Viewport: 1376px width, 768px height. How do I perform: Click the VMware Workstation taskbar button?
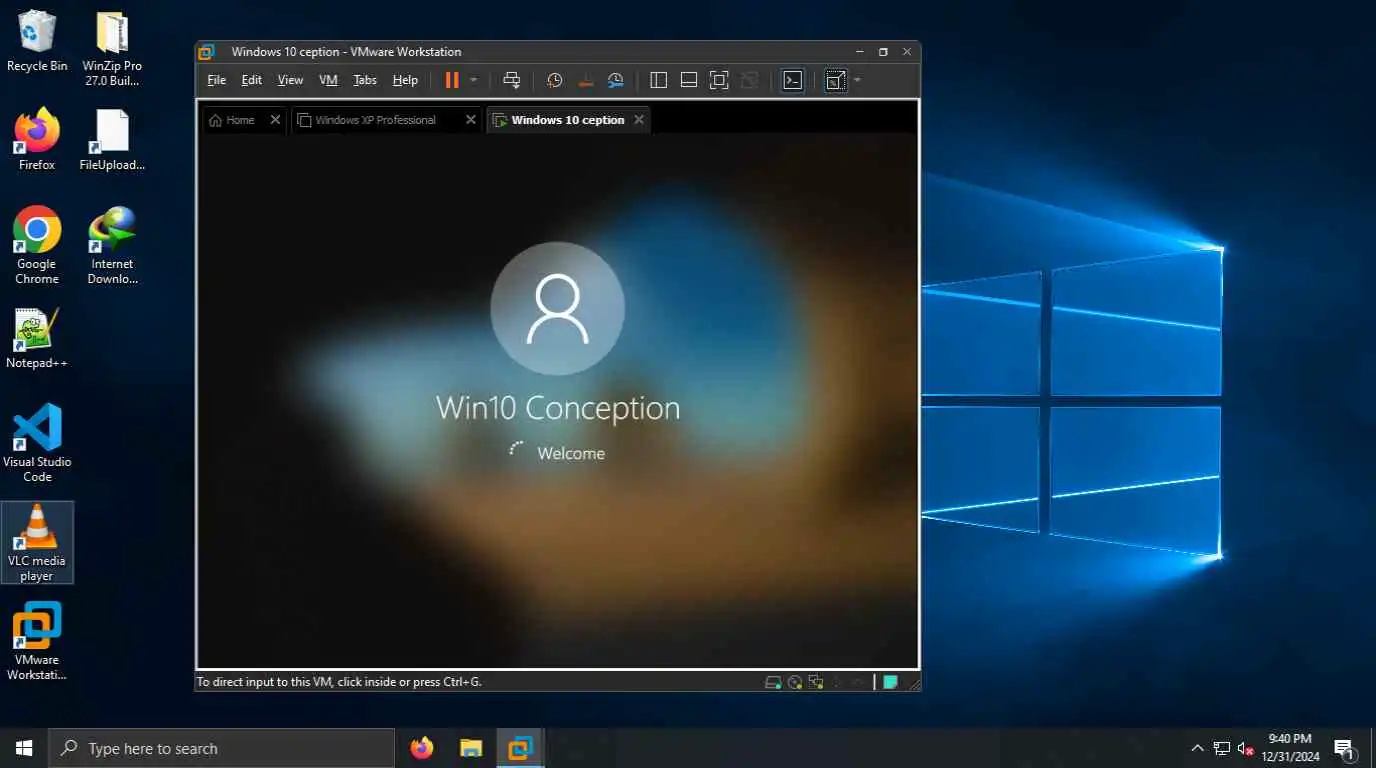[x=520, y=748]
